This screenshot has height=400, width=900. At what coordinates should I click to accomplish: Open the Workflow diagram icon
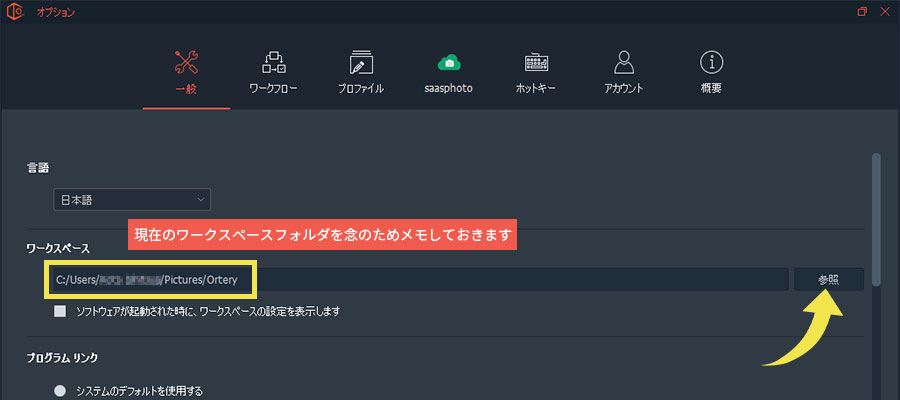pyautogui.click(x=274, y=62)
